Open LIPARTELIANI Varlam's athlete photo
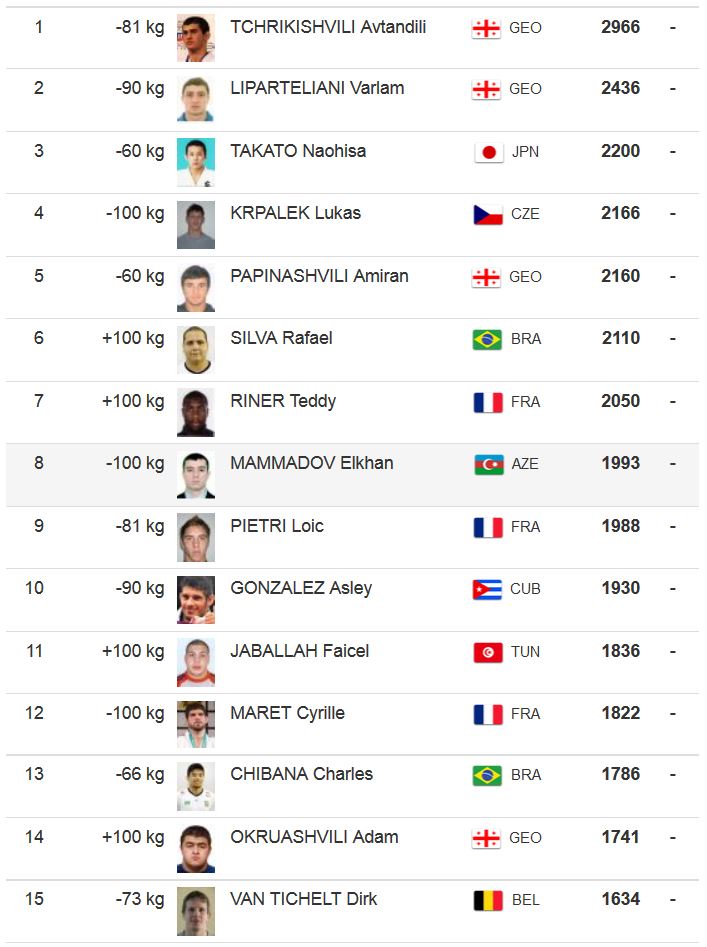 196,100
